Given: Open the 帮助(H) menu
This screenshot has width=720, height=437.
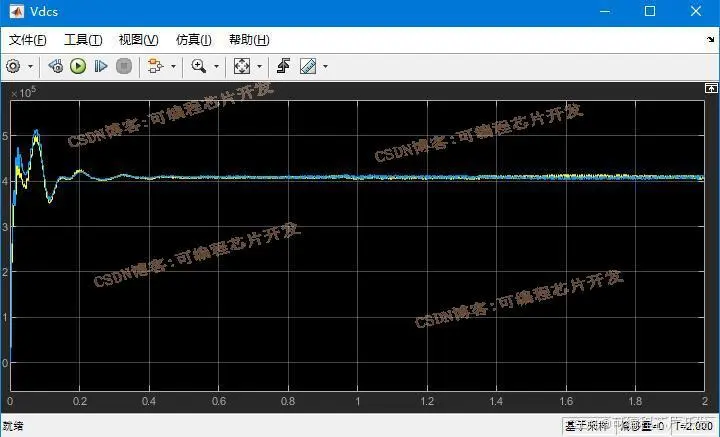Looking at the screenshot, I should 249,40.
